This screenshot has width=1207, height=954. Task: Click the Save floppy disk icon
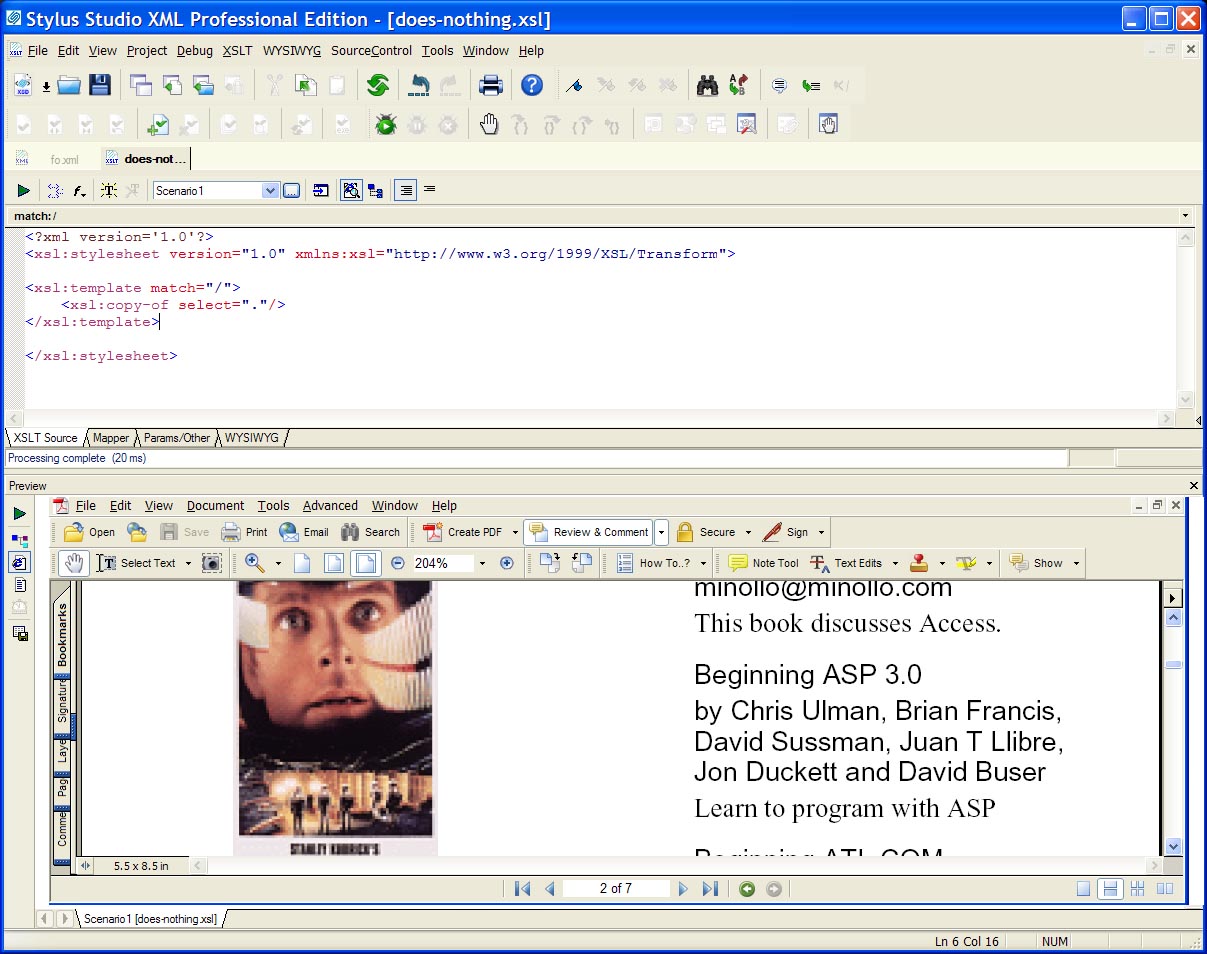pos(100,86)
